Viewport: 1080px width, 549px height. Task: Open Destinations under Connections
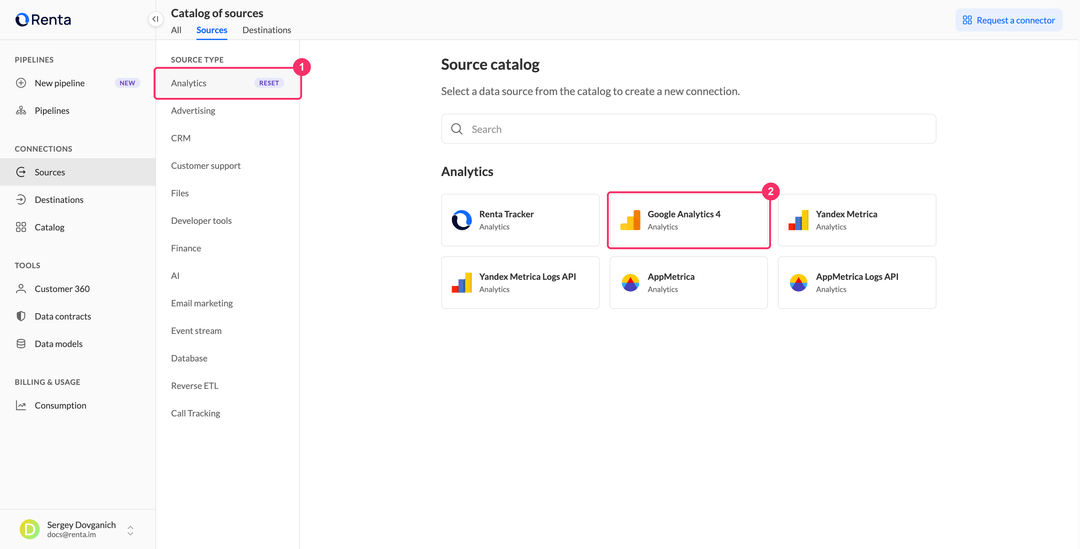coord(78,200)
